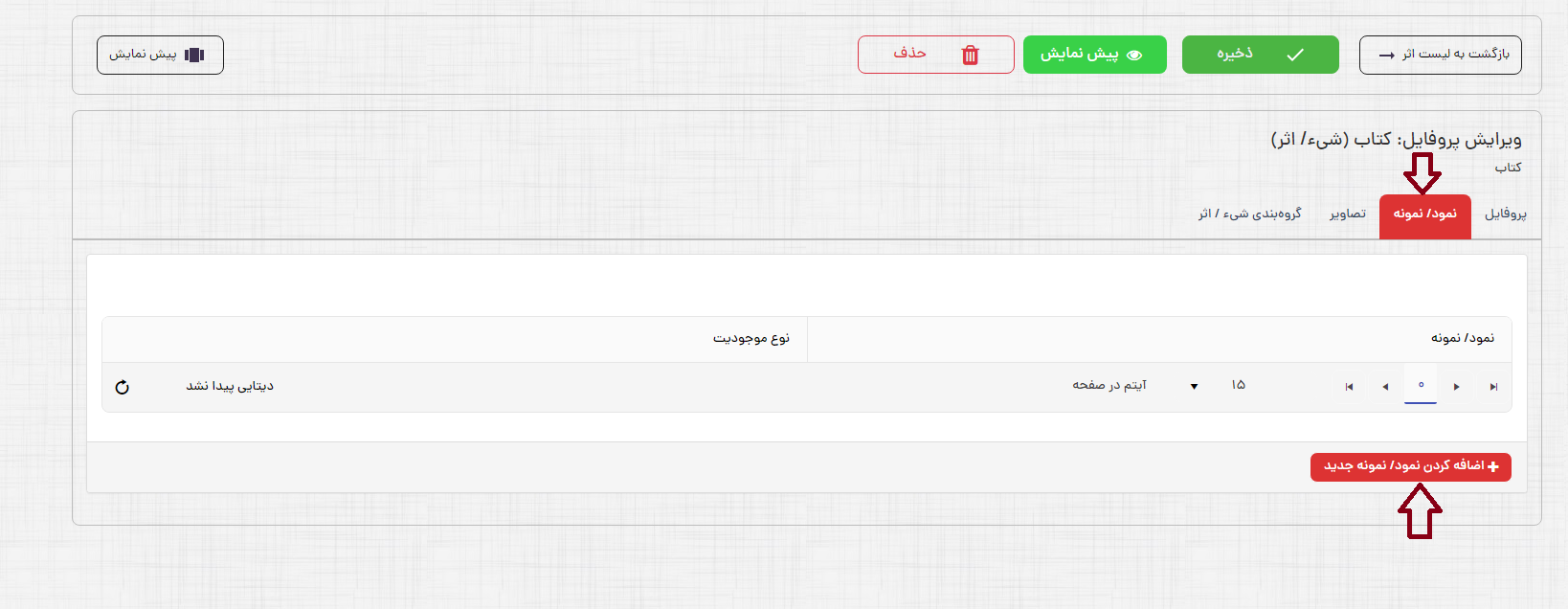The image size is (1568, 609).
Task: Click the single left-pointing pager arrow
Action: tap(1385, 387)
